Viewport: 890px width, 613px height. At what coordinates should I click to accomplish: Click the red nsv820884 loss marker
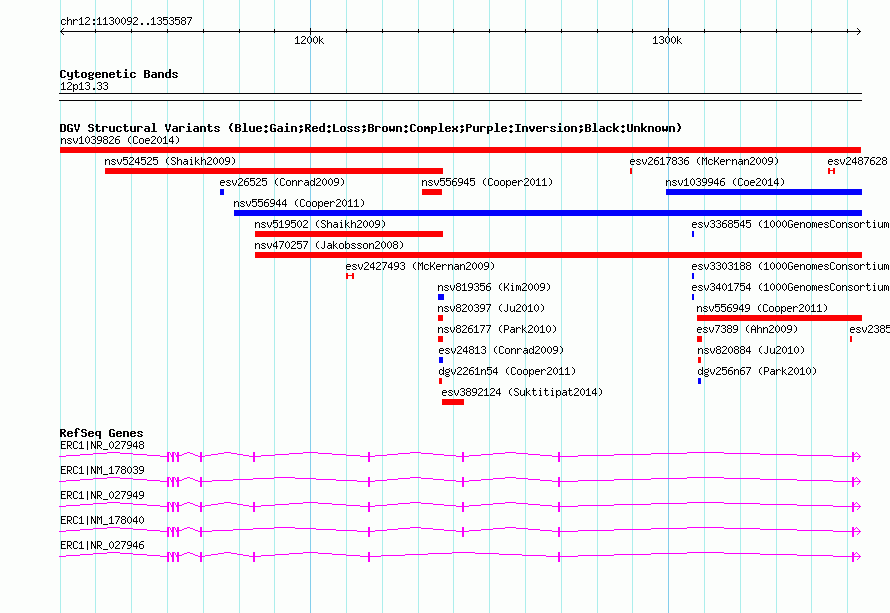pos(699,360)
